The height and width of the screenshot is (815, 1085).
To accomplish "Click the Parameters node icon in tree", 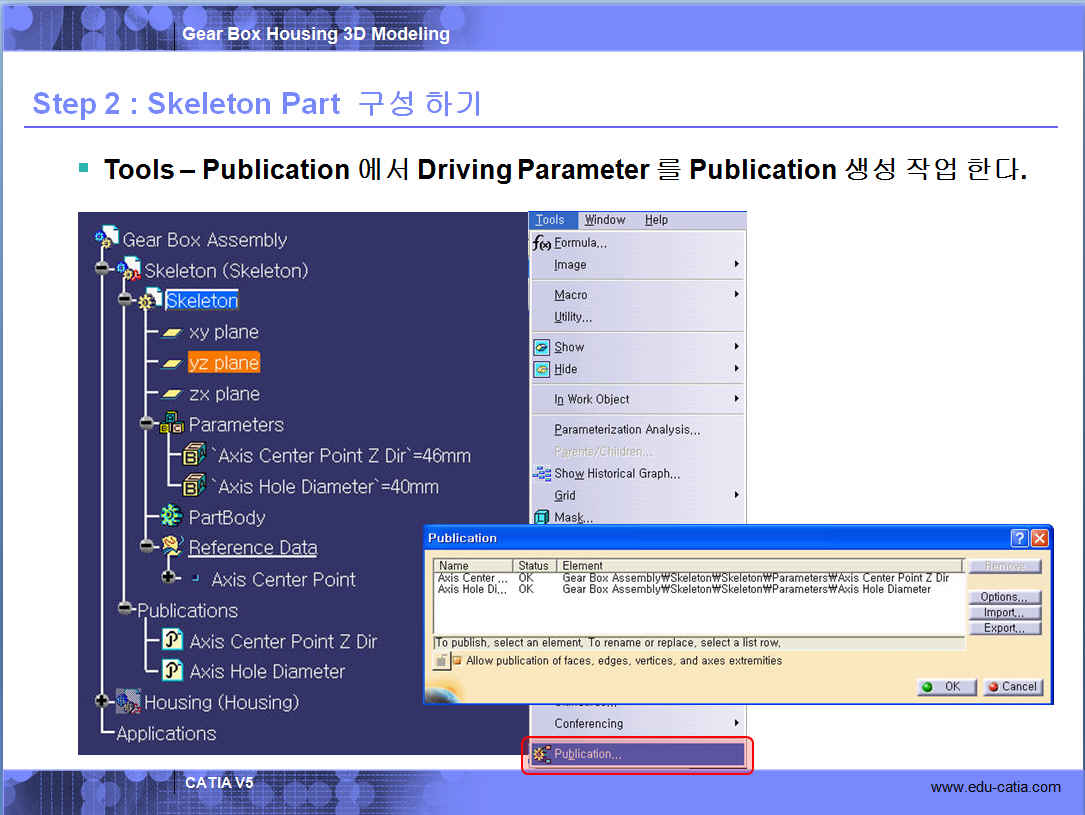I will 171,423.
